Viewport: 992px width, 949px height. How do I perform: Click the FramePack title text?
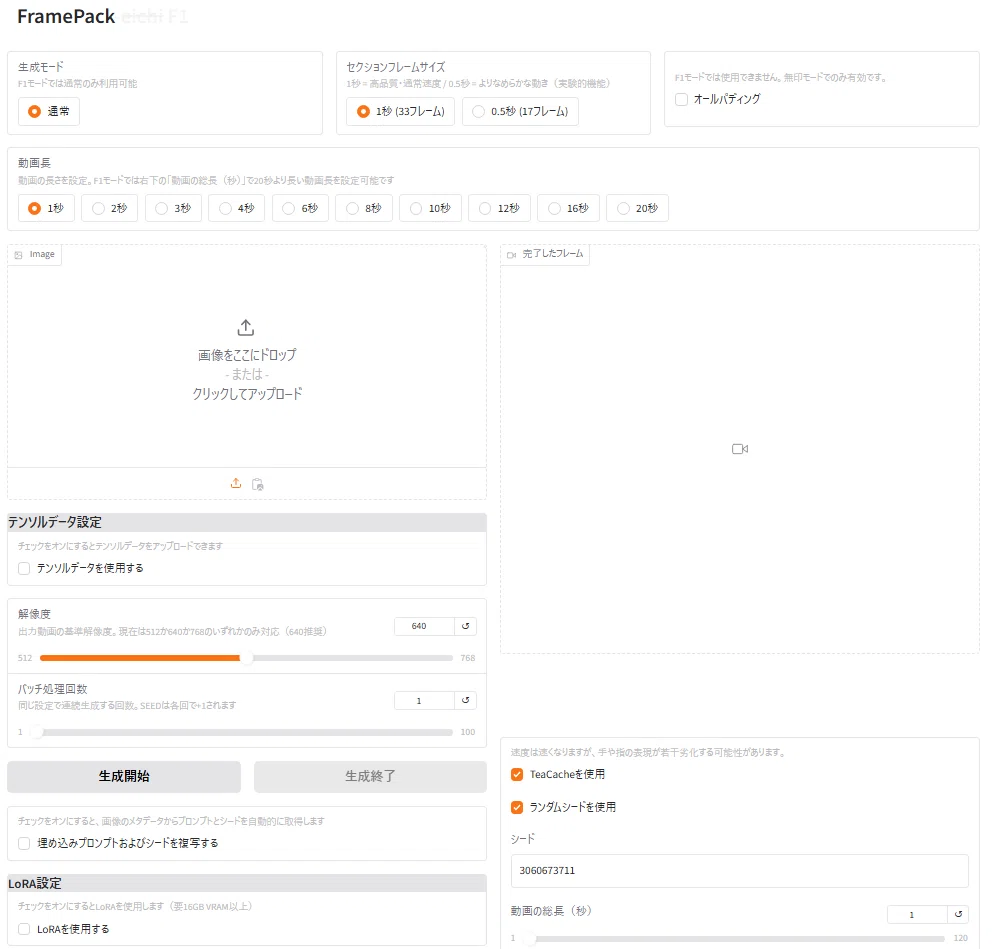pos(66,16)
